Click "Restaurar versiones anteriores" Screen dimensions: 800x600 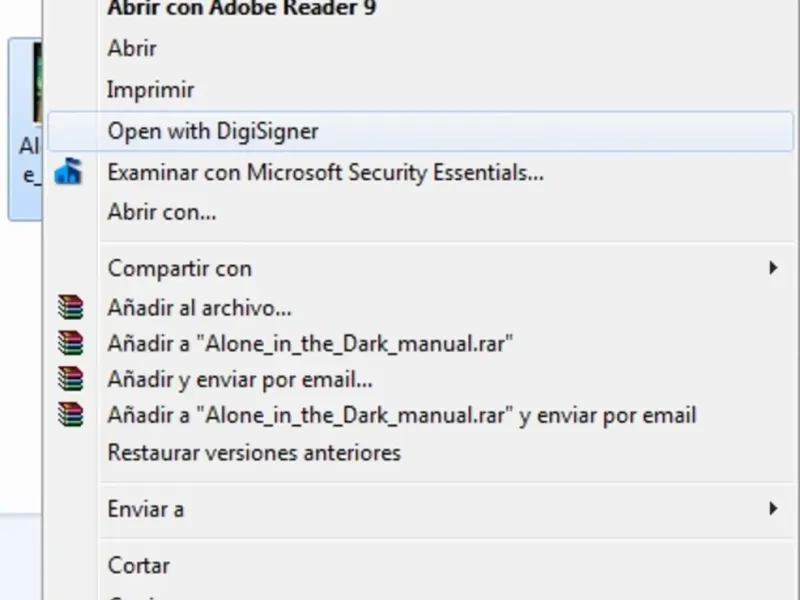pyautogui.click(x=254, y=452)
